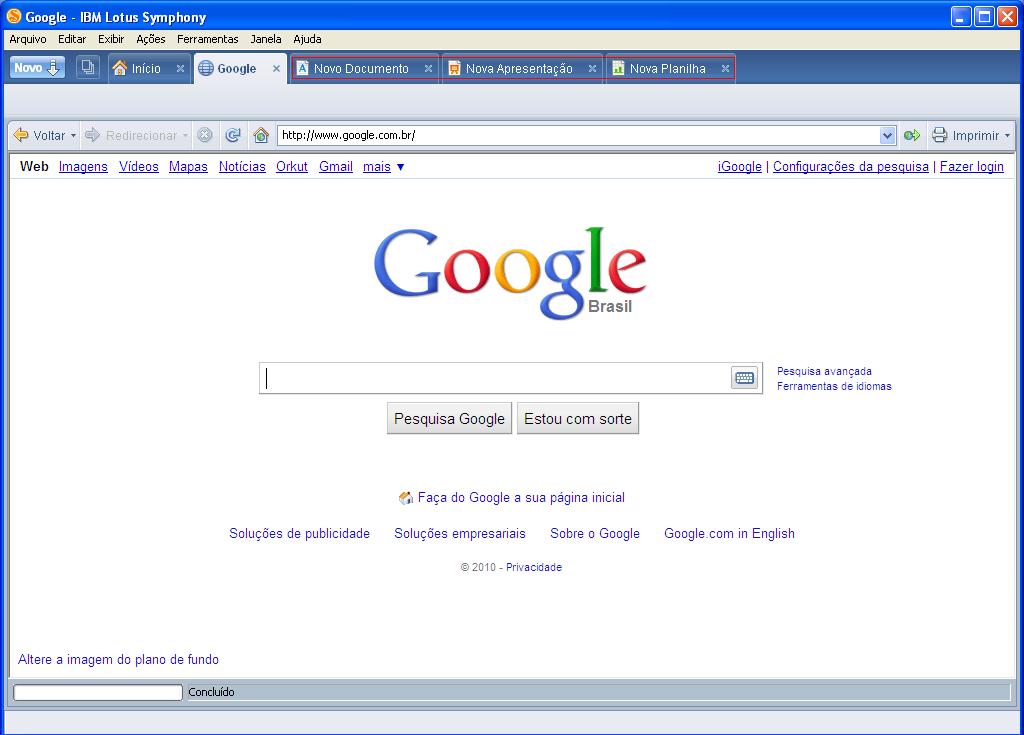Open the Sobre o Google link
1024x735 pixels.
coord(595,534)
